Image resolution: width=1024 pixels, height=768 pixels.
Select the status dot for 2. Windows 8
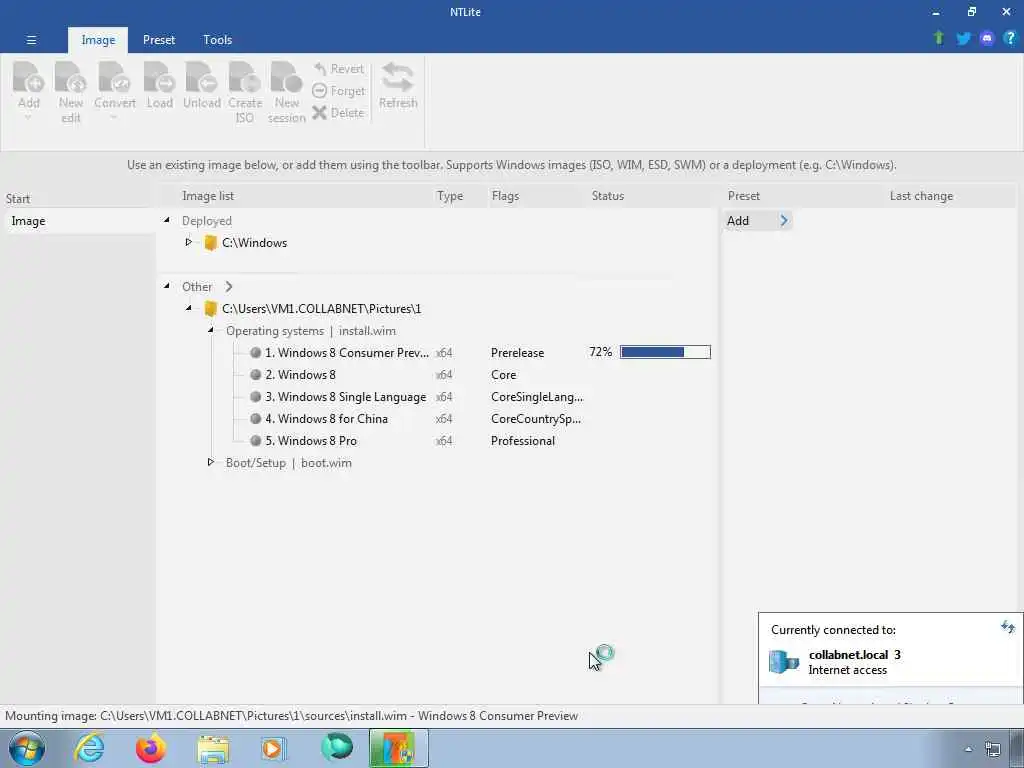[255, 375]
